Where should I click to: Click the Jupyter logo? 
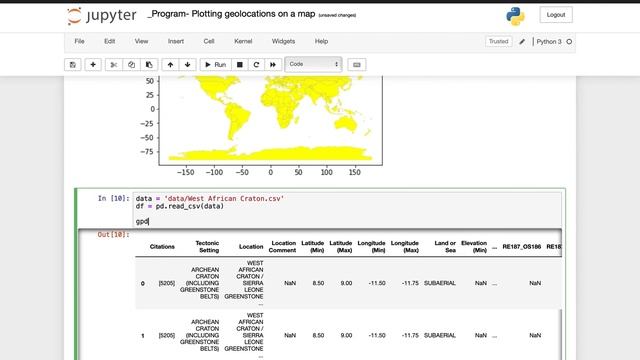(102, 16)
